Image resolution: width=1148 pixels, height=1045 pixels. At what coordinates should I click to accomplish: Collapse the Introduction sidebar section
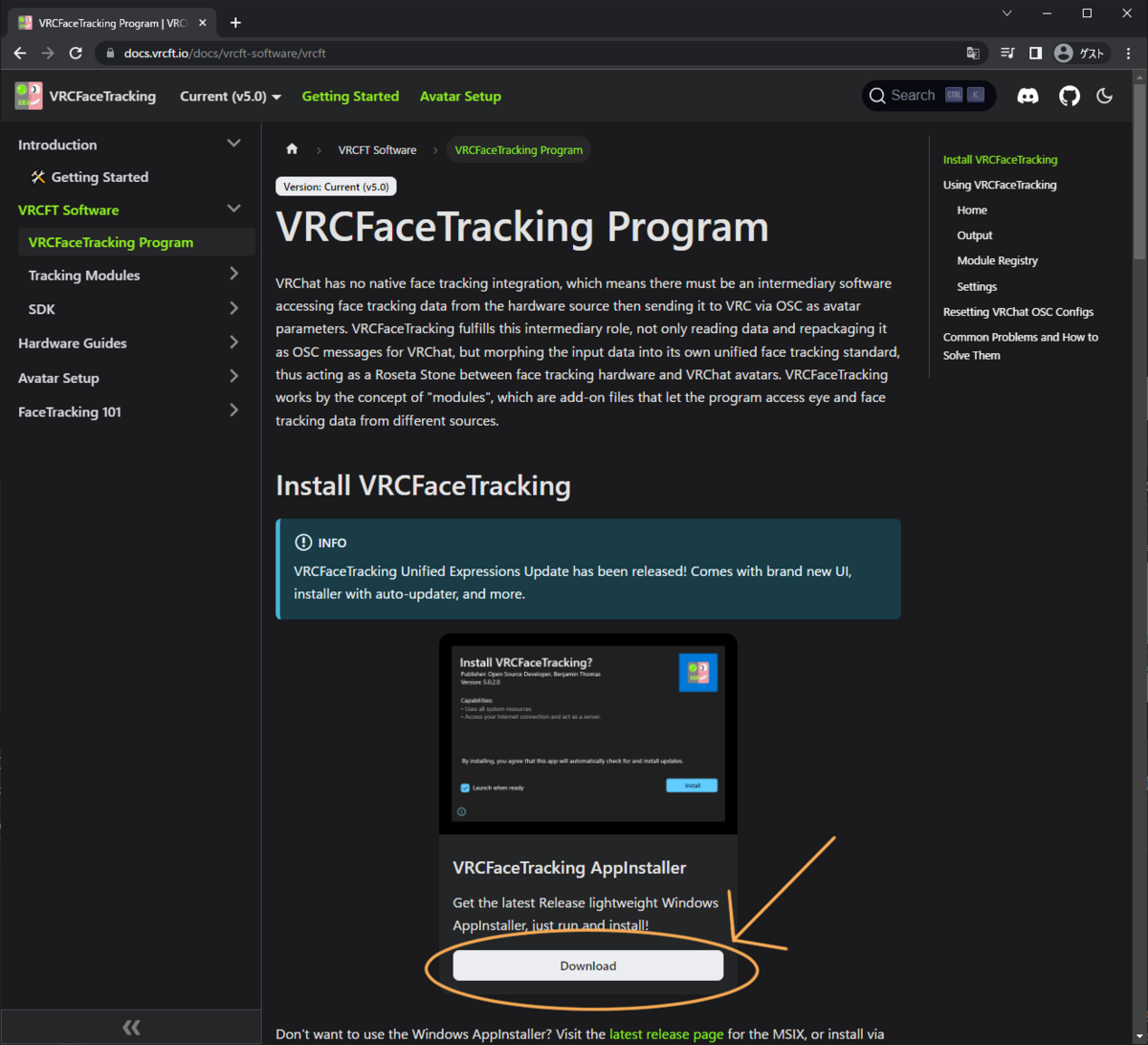(x=233, y=144)
